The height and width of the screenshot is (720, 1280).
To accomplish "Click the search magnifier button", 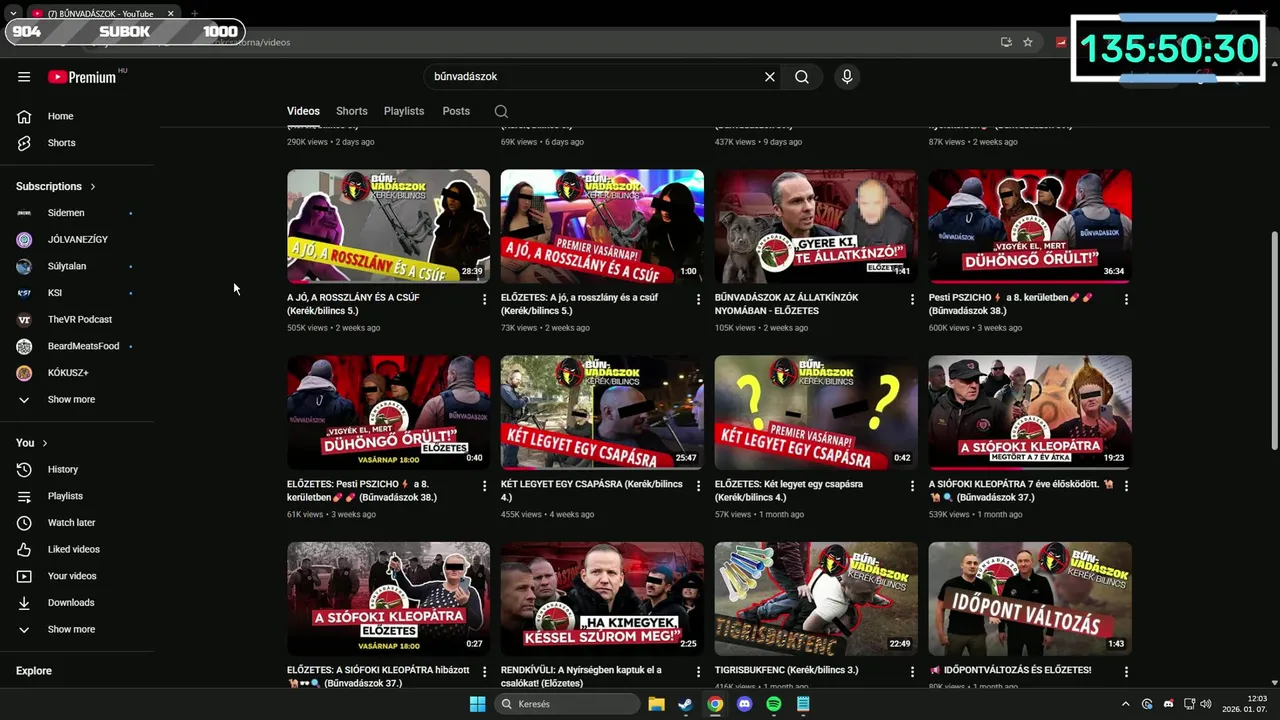I will click(802, 77).
